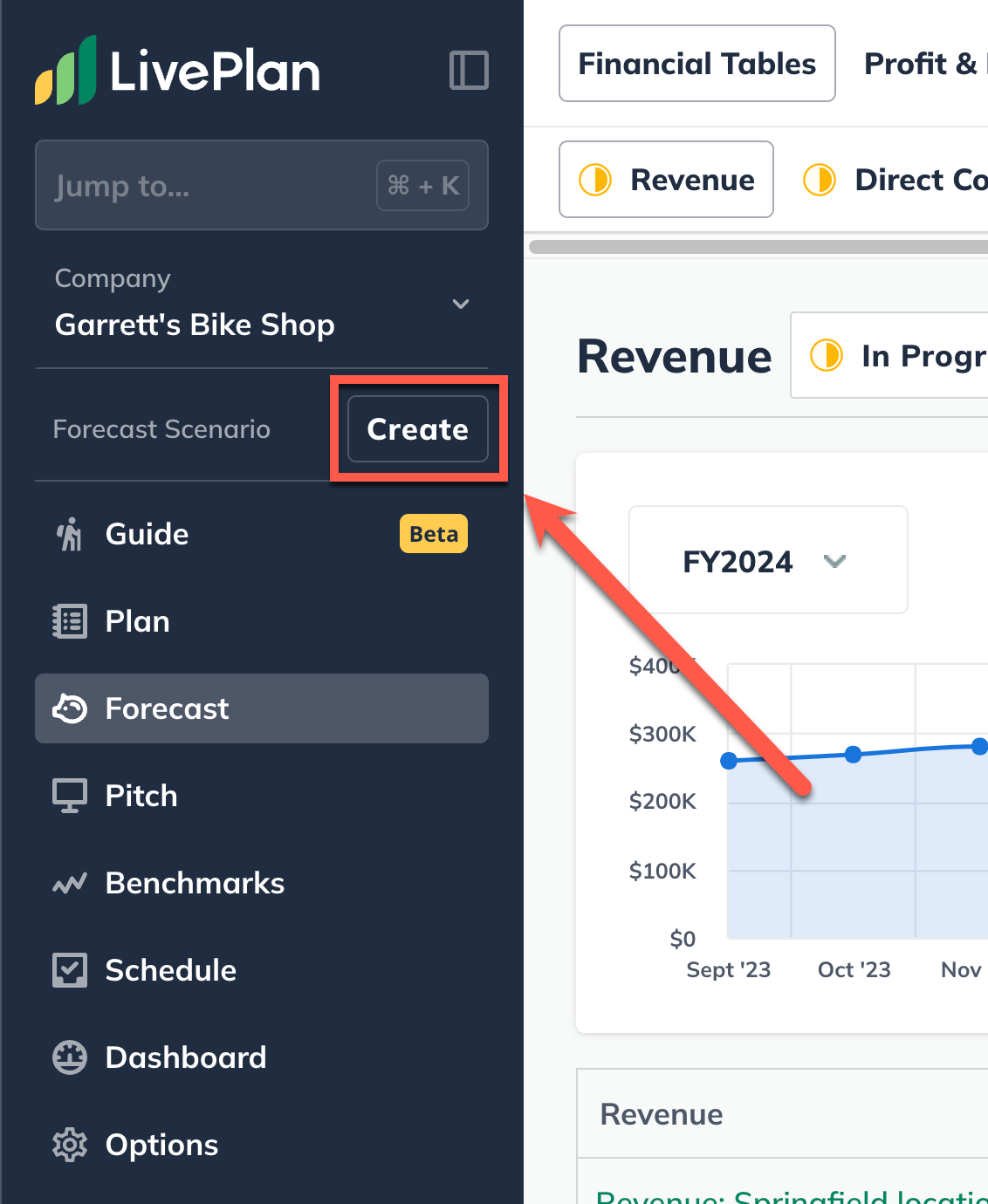Click the Pitch monitor icon

(x=70, y=796)
